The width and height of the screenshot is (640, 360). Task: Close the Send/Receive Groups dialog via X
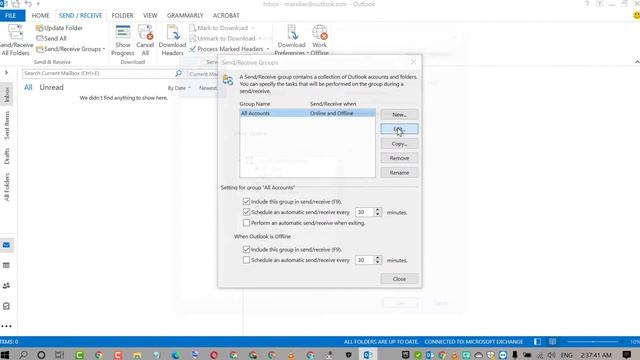pos(413,62)
